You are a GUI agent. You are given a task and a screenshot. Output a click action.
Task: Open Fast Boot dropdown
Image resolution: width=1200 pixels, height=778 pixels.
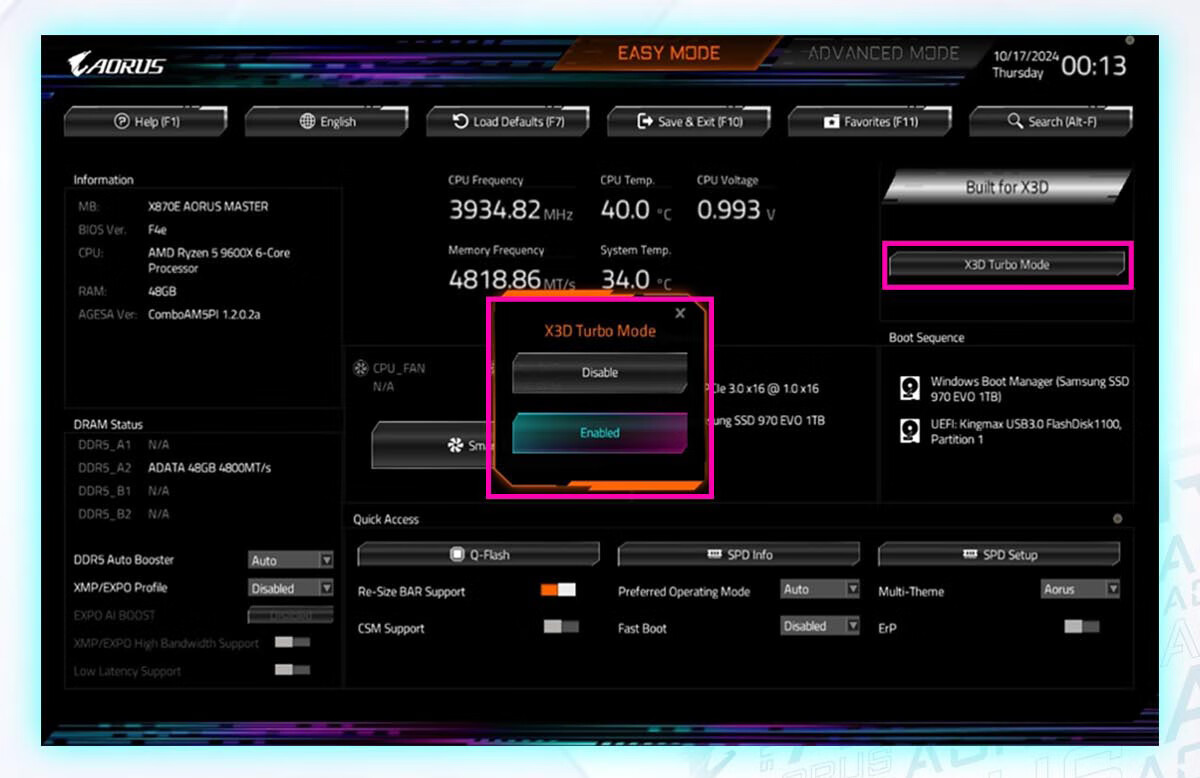(x=820, y=626)
